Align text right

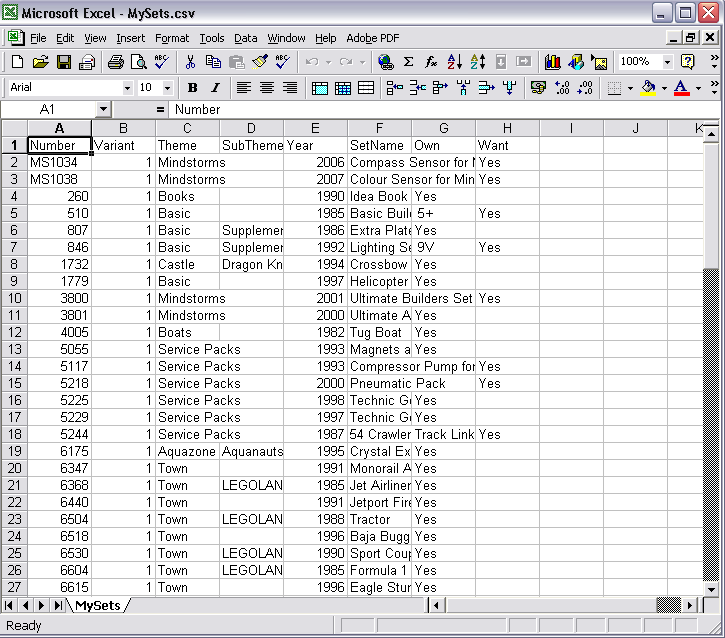click(290, 87)
